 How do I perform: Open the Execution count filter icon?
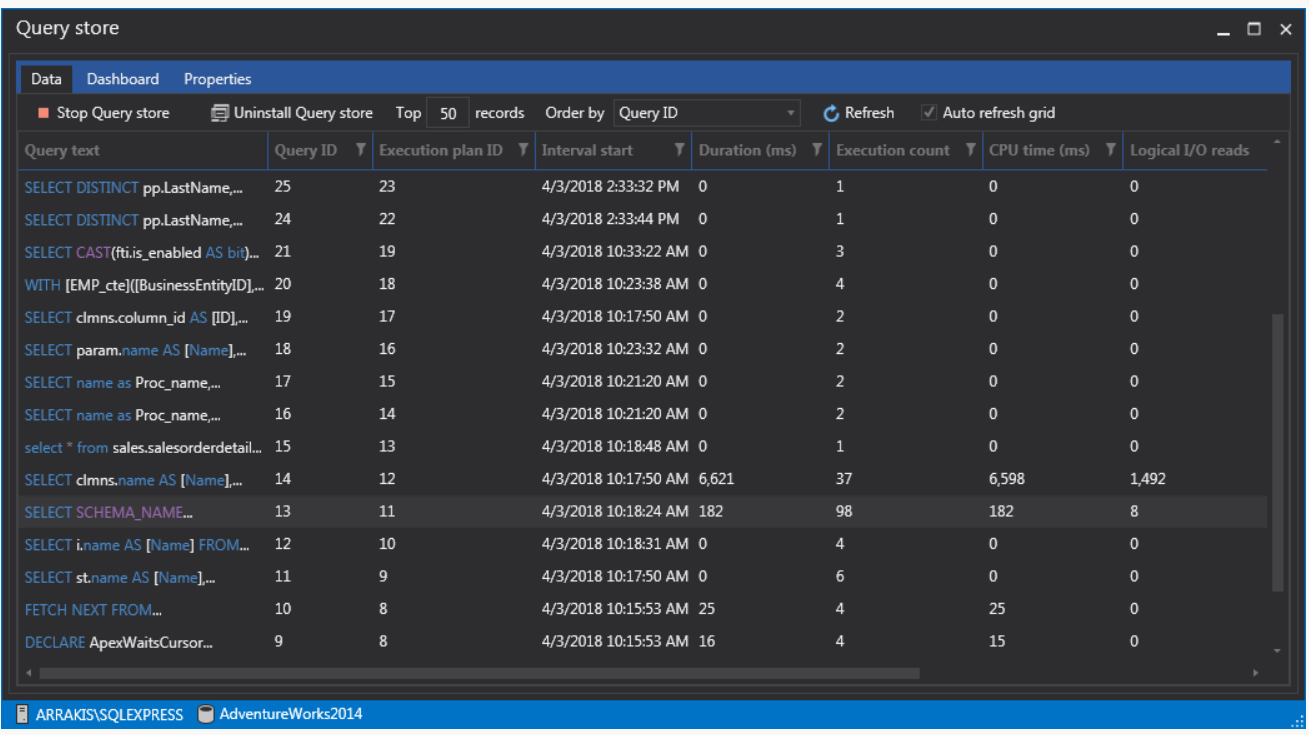click(x=969, y=150)
